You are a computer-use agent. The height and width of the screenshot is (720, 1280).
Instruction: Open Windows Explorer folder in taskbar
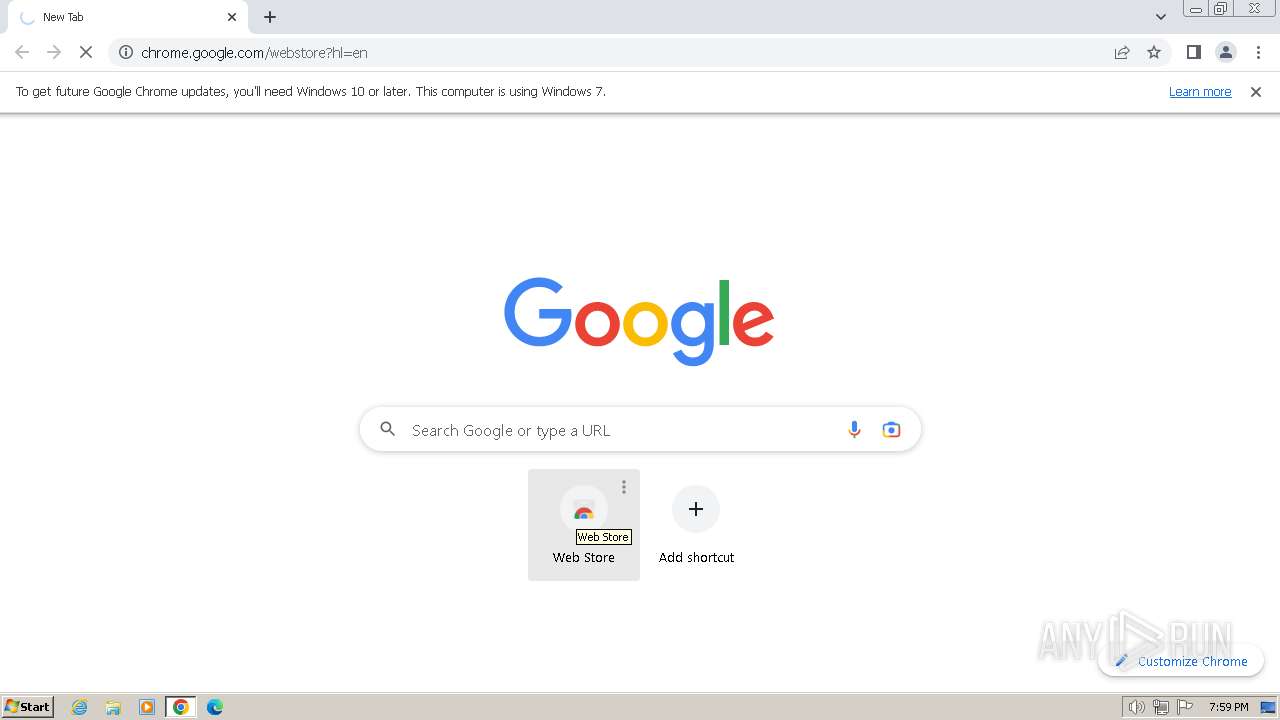coord(113,707)
